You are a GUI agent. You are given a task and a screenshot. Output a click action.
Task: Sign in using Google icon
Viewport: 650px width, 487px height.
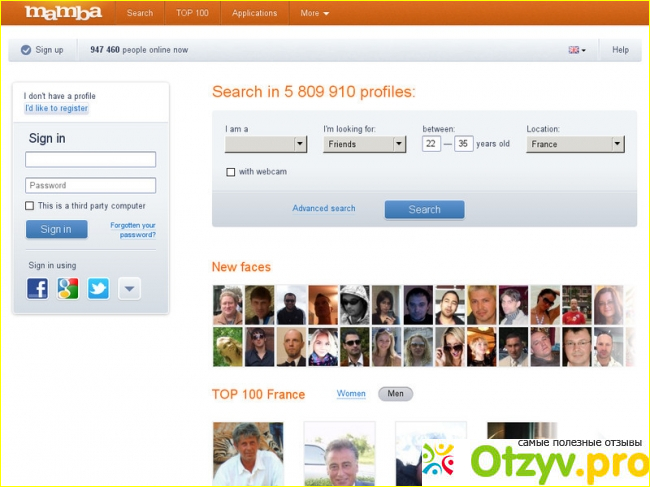pyautogui.click(x=68, y=289)
